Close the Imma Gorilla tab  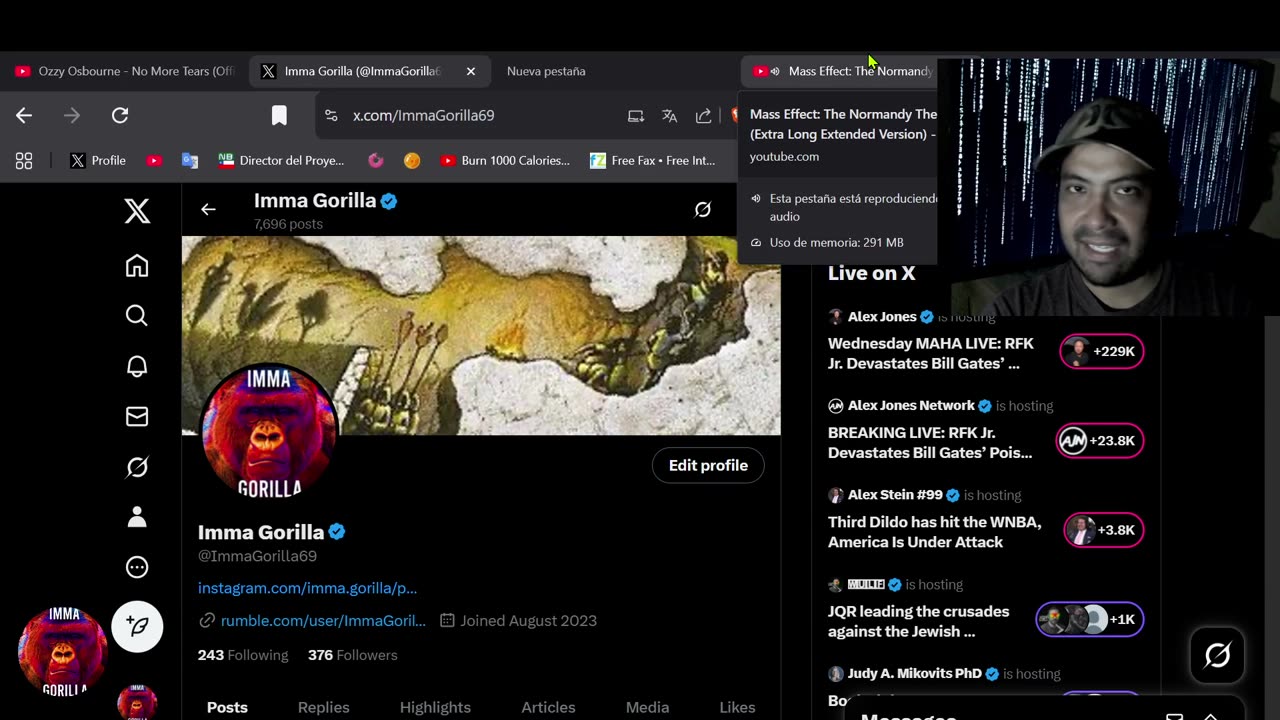point(471,71)
